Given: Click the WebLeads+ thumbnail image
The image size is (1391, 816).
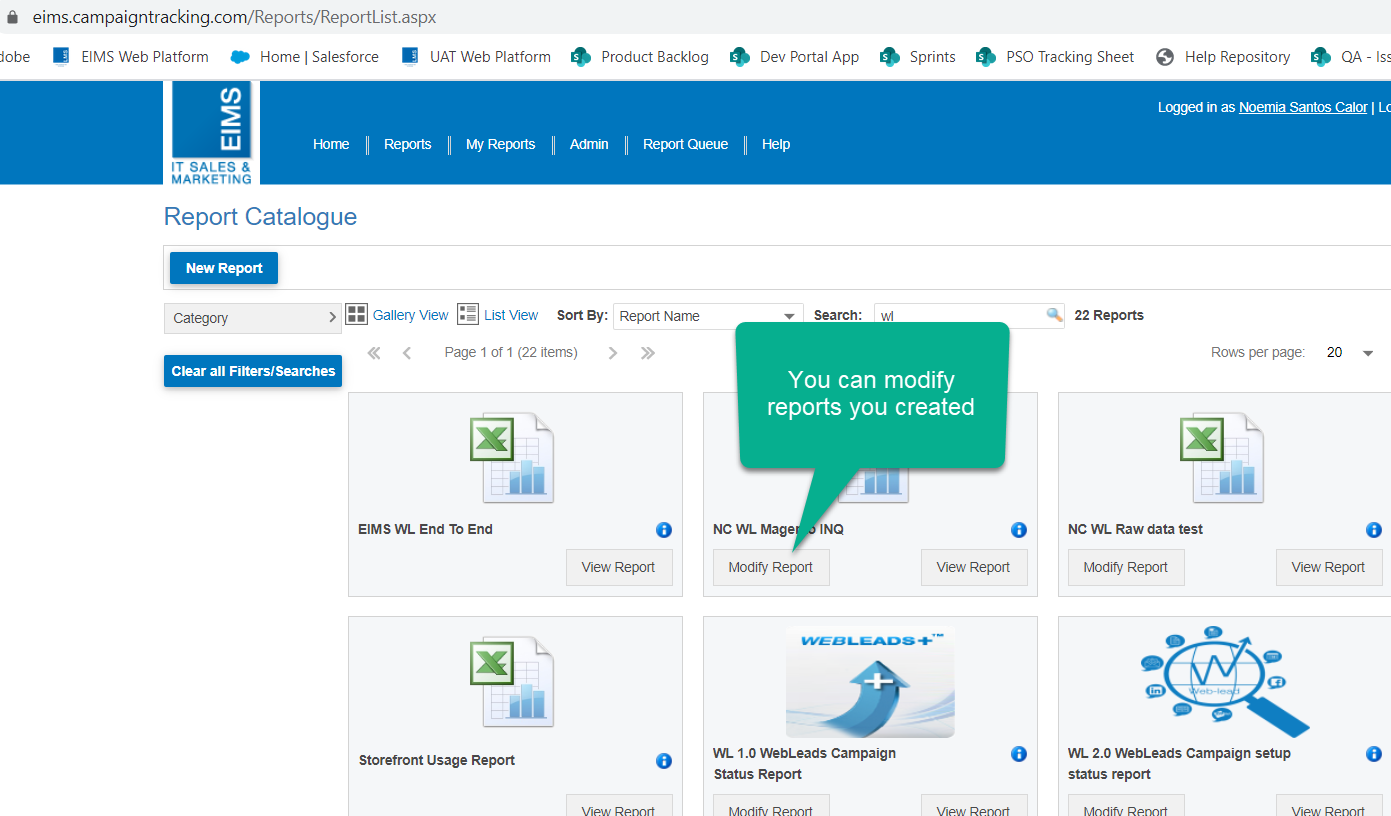Looking at the screenshot, I should coord(870,682).
